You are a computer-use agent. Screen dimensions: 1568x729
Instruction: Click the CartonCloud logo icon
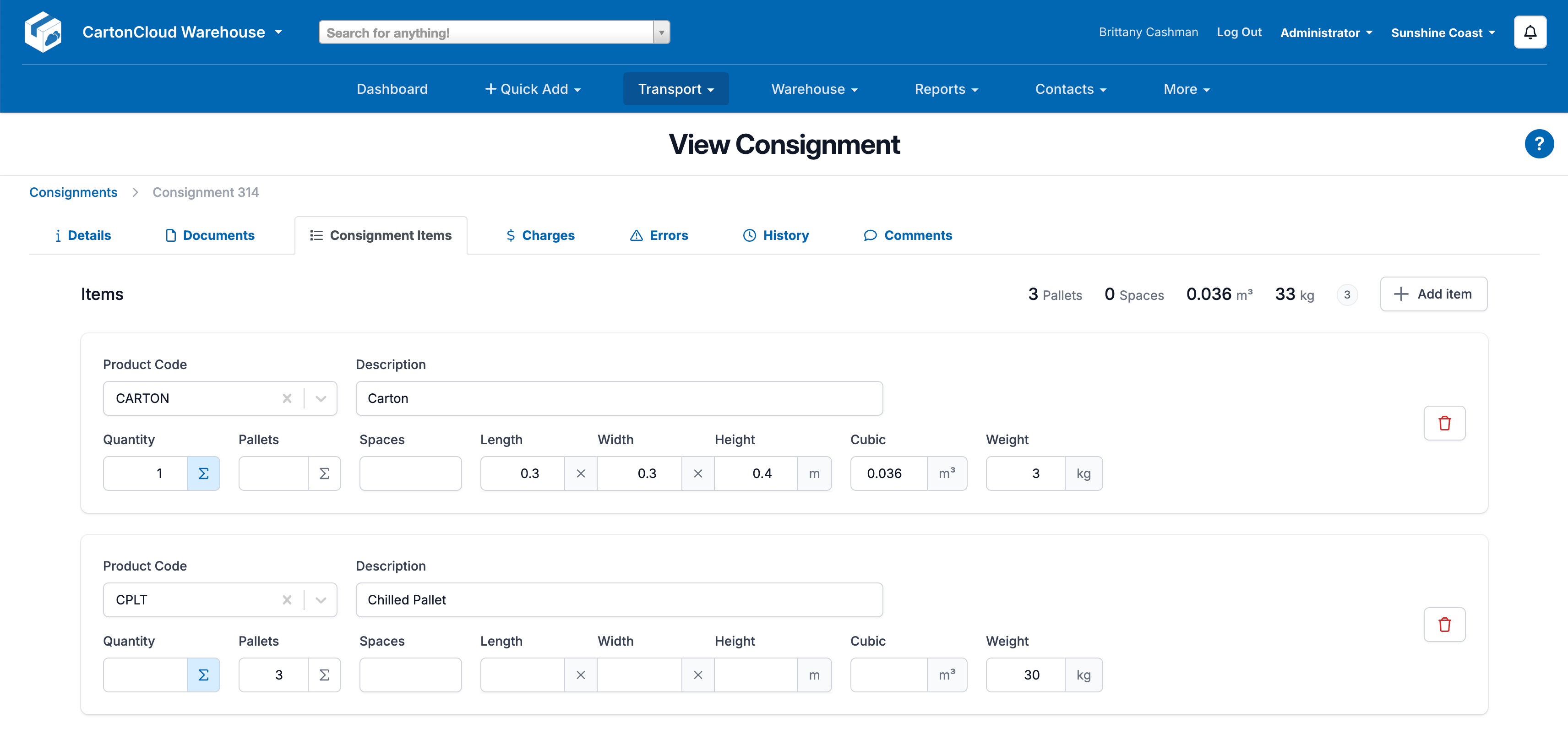[x=43, y=32]
